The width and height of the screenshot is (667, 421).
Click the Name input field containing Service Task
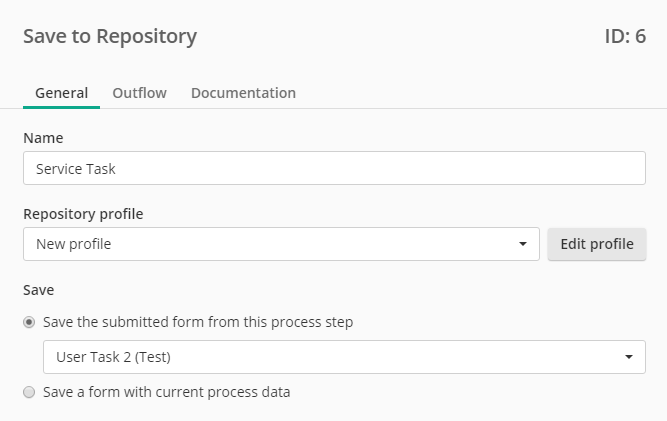point(334,168)
